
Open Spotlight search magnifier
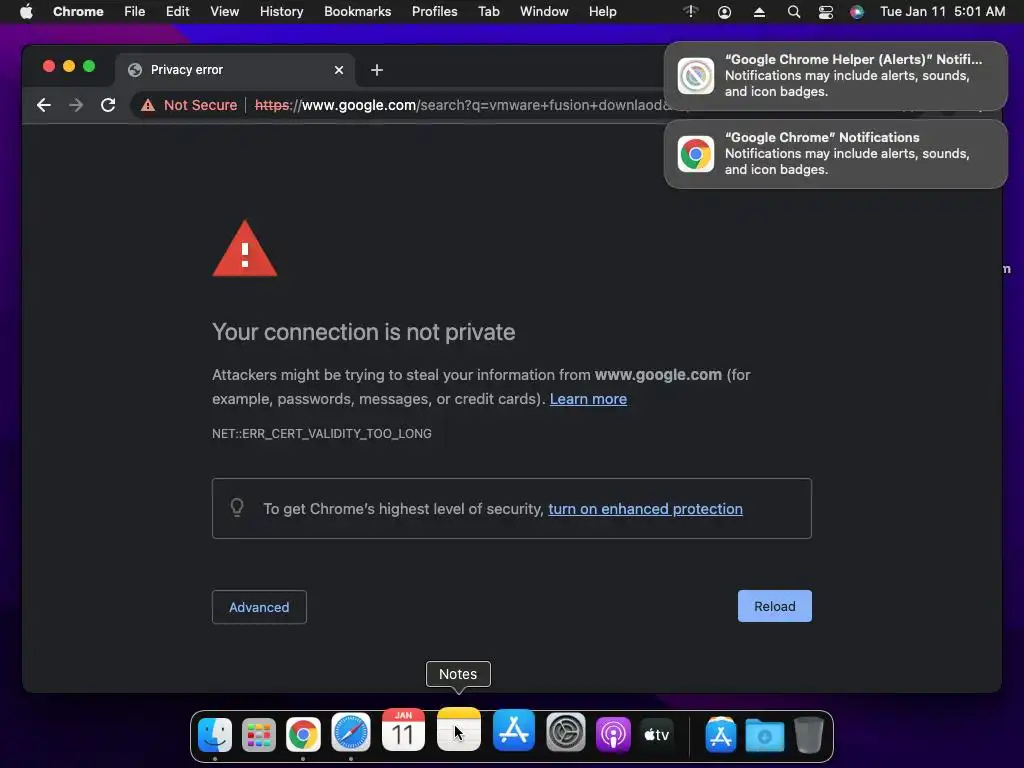coord(793,12)
